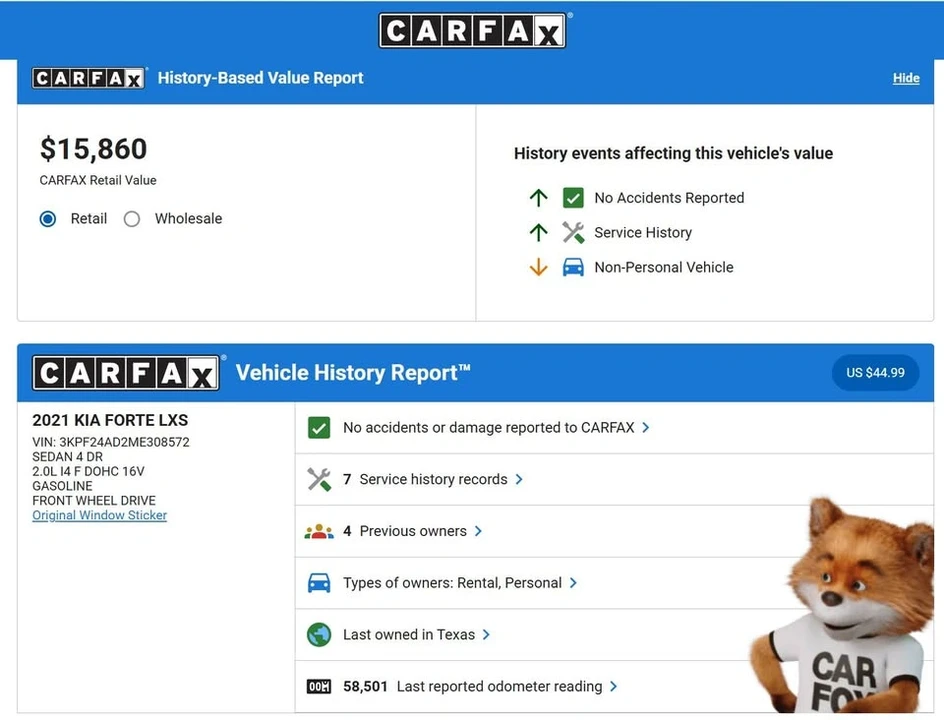Click blue car icon next to Non-Personal Vehicle

pyautogui.click(x=573, y=267)
